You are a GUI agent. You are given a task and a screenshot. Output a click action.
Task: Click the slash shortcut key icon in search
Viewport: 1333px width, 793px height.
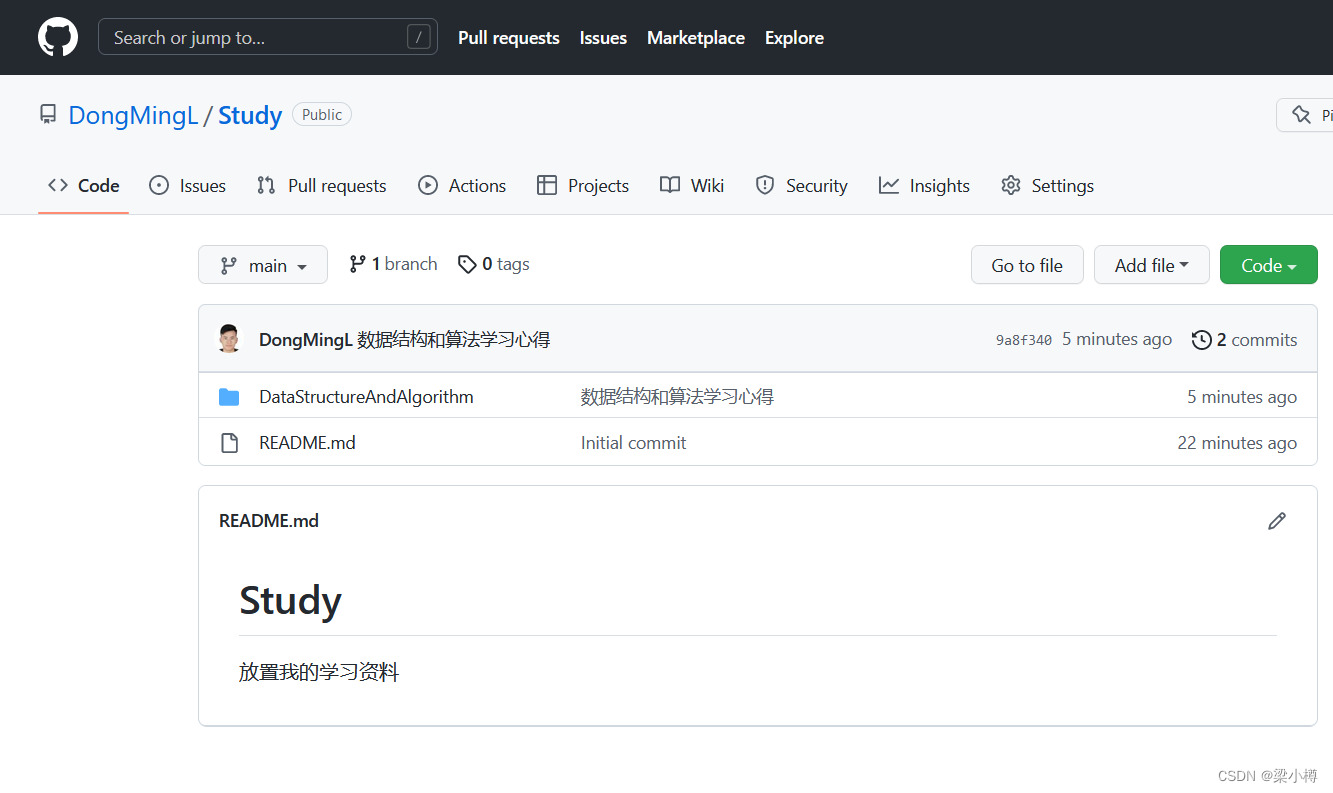click(x=418, y=38)
